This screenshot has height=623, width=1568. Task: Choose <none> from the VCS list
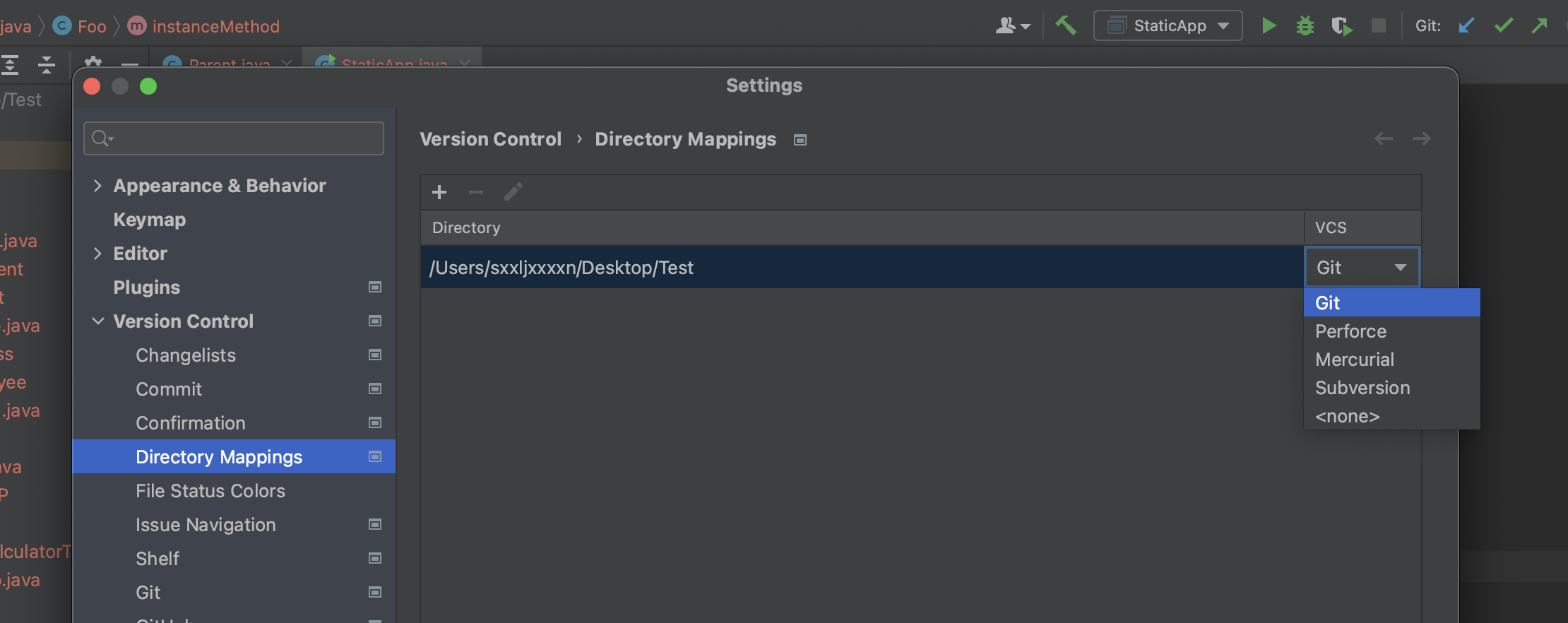pyautogui.click(x=1391, y=416)
